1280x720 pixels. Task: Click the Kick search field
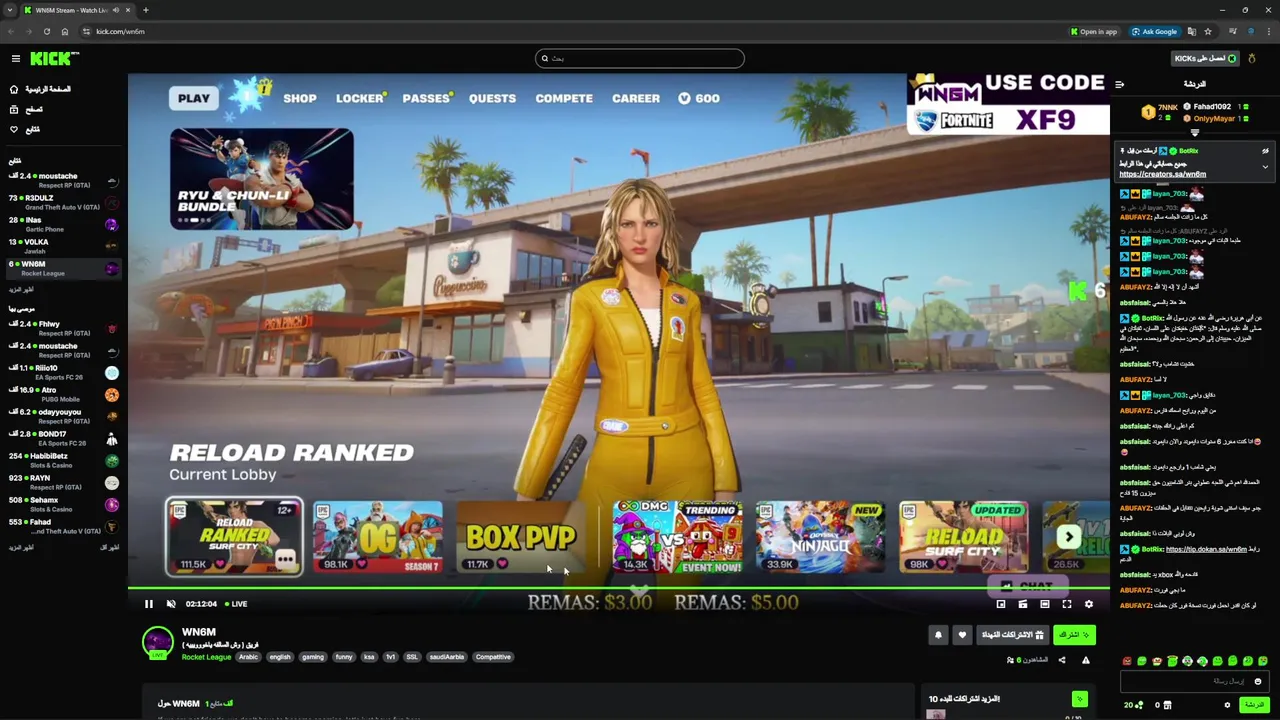click(x=640, y=58)
